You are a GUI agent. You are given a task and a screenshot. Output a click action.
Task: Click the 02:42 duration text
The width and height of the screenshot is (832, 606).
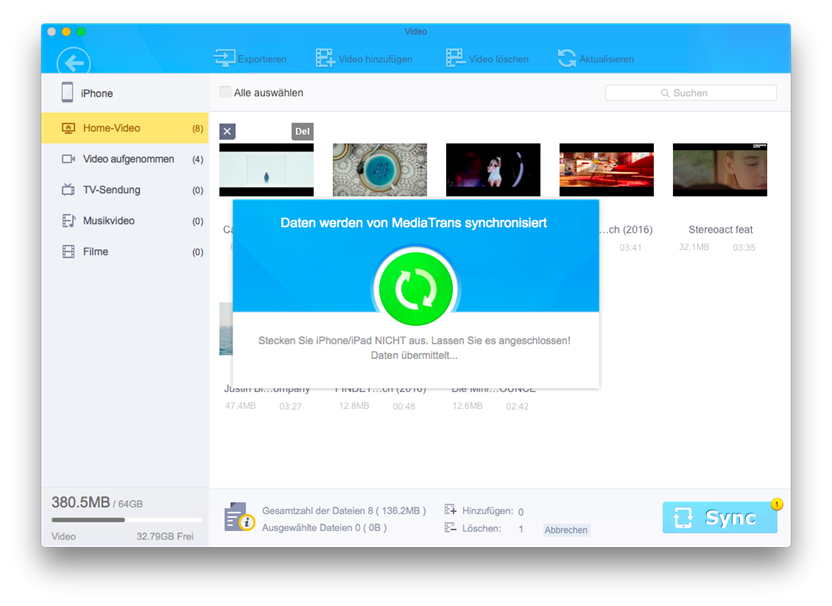517,406
